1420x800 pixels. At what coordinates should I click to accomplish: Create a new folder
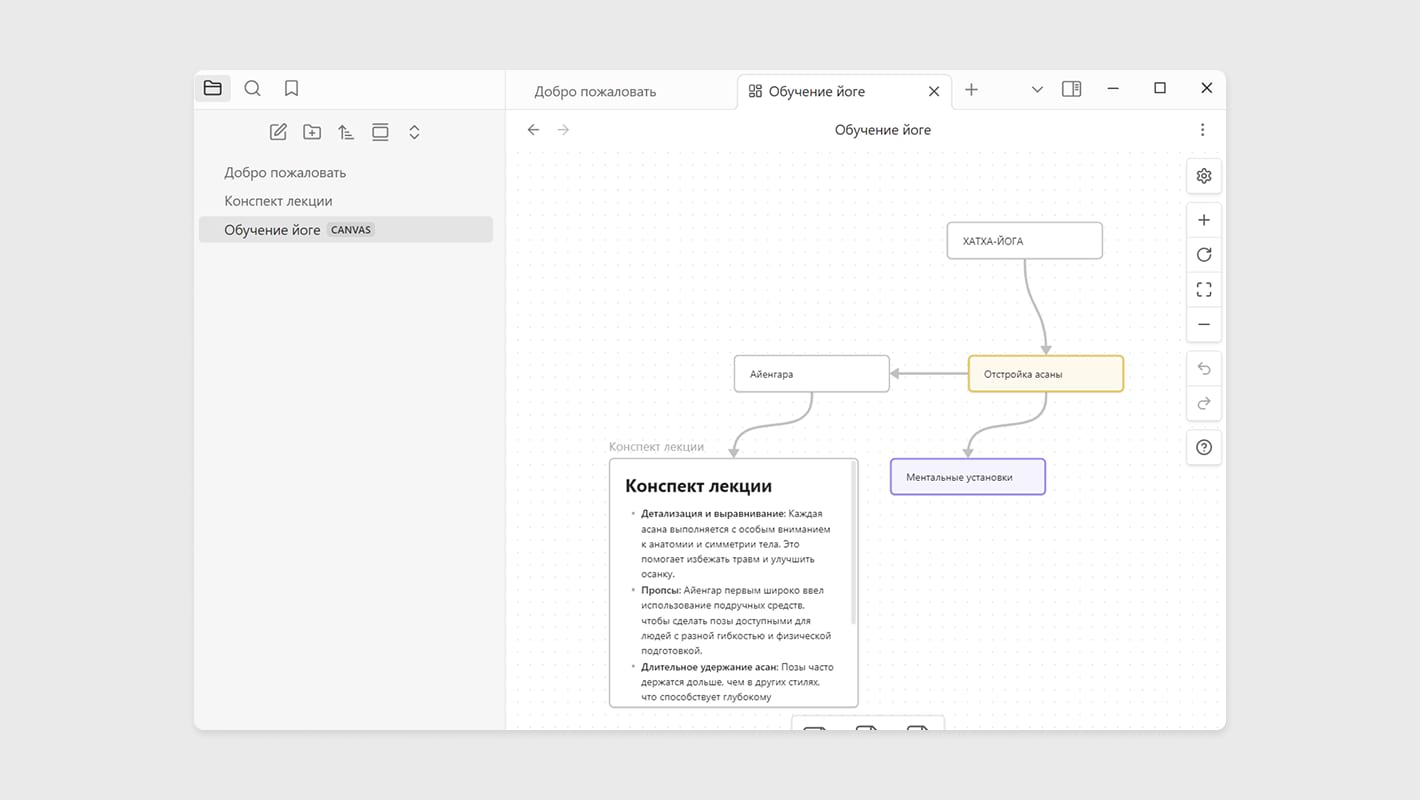point(312,132)
